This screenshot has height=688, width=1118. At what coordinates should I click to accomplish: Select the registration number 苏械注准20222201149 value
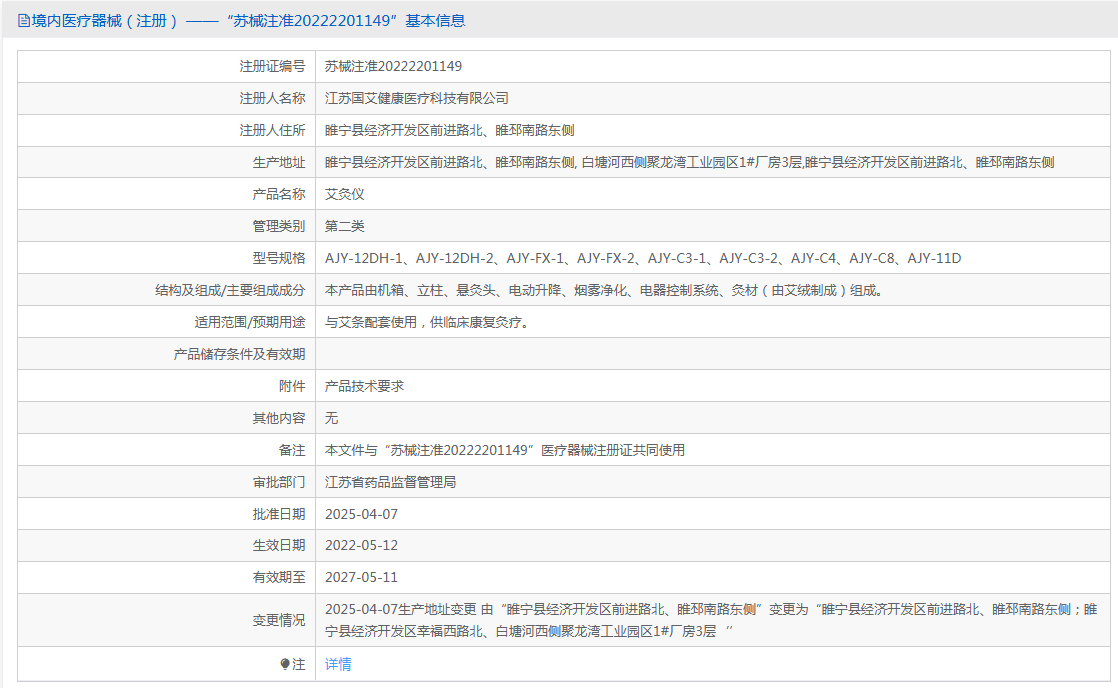coord(394,66)
